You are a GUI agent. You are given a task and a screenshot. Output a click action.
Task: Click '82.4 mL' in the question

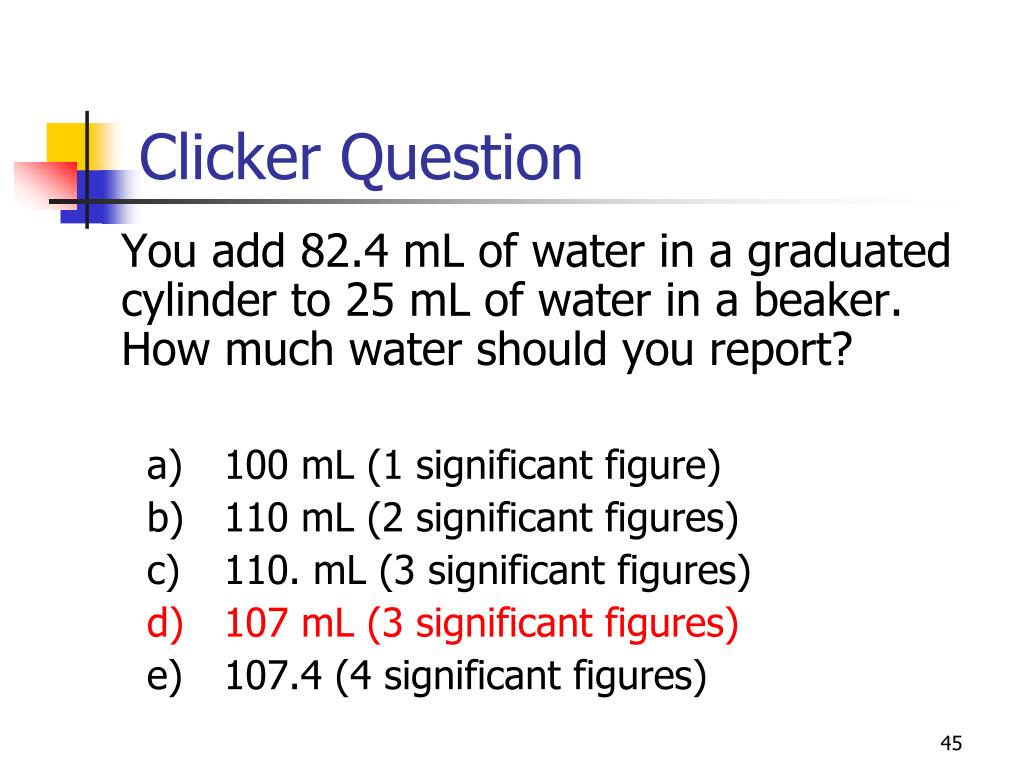[382, 251]
